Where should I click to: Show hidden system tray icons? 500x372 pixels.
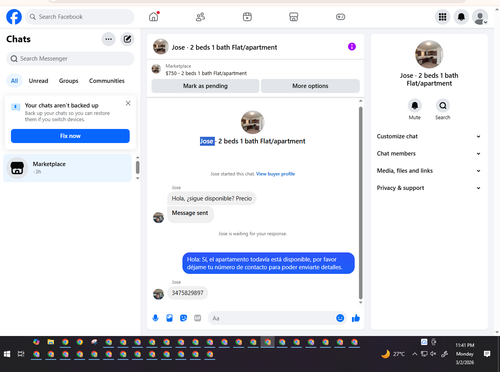(x=414, y=354)
